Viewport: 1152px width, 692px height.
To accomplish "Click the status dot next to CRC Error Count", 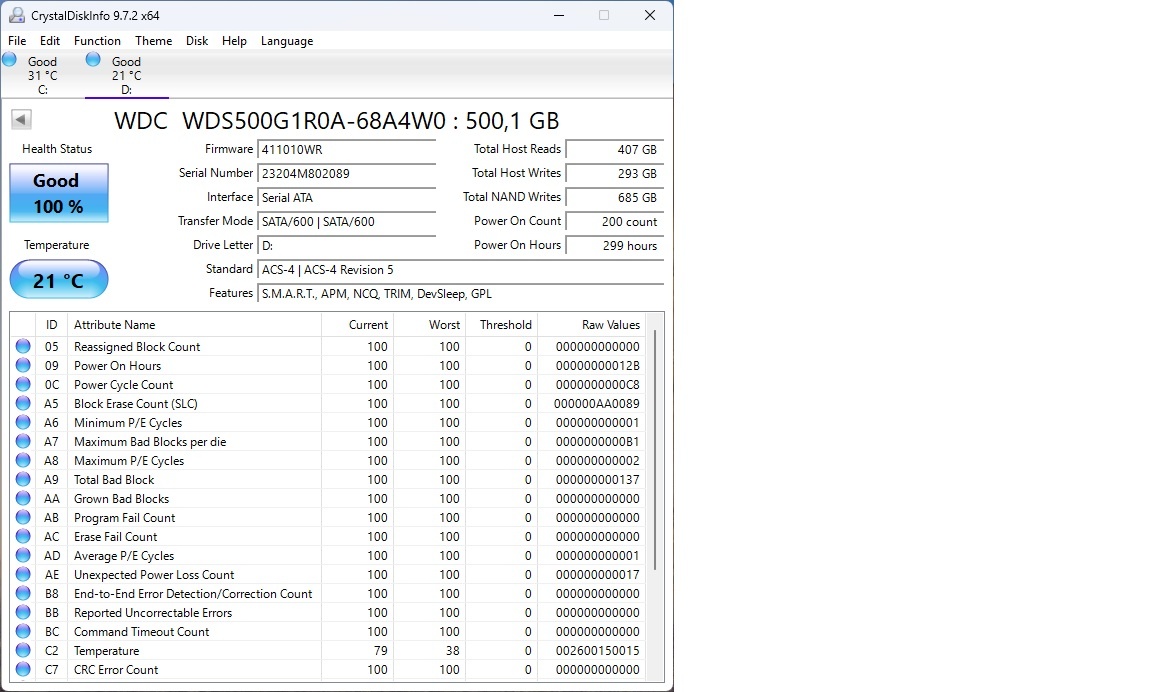I will click(22, 670).
